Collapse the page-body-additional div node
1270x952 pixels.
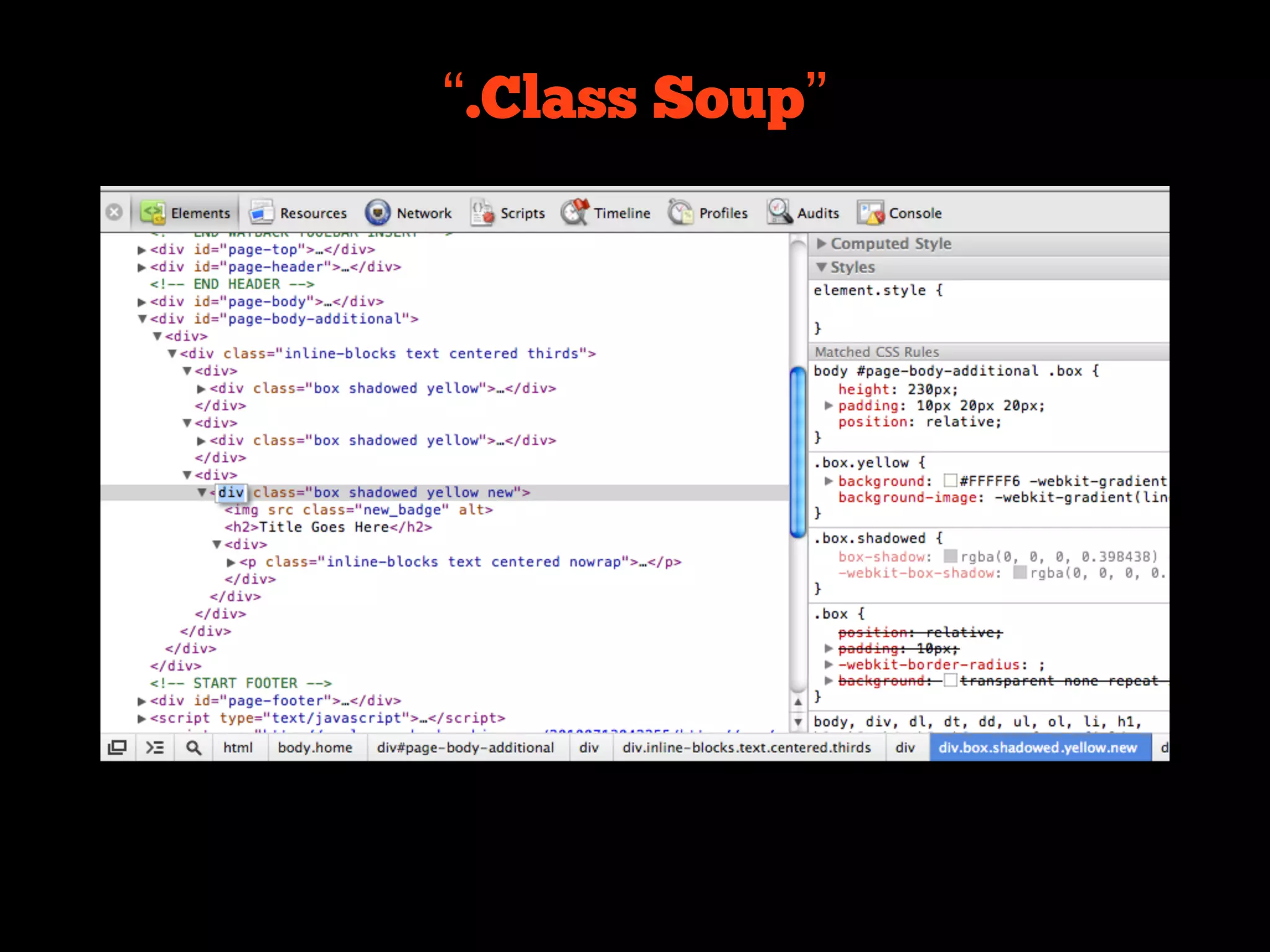tap(142, 319)
